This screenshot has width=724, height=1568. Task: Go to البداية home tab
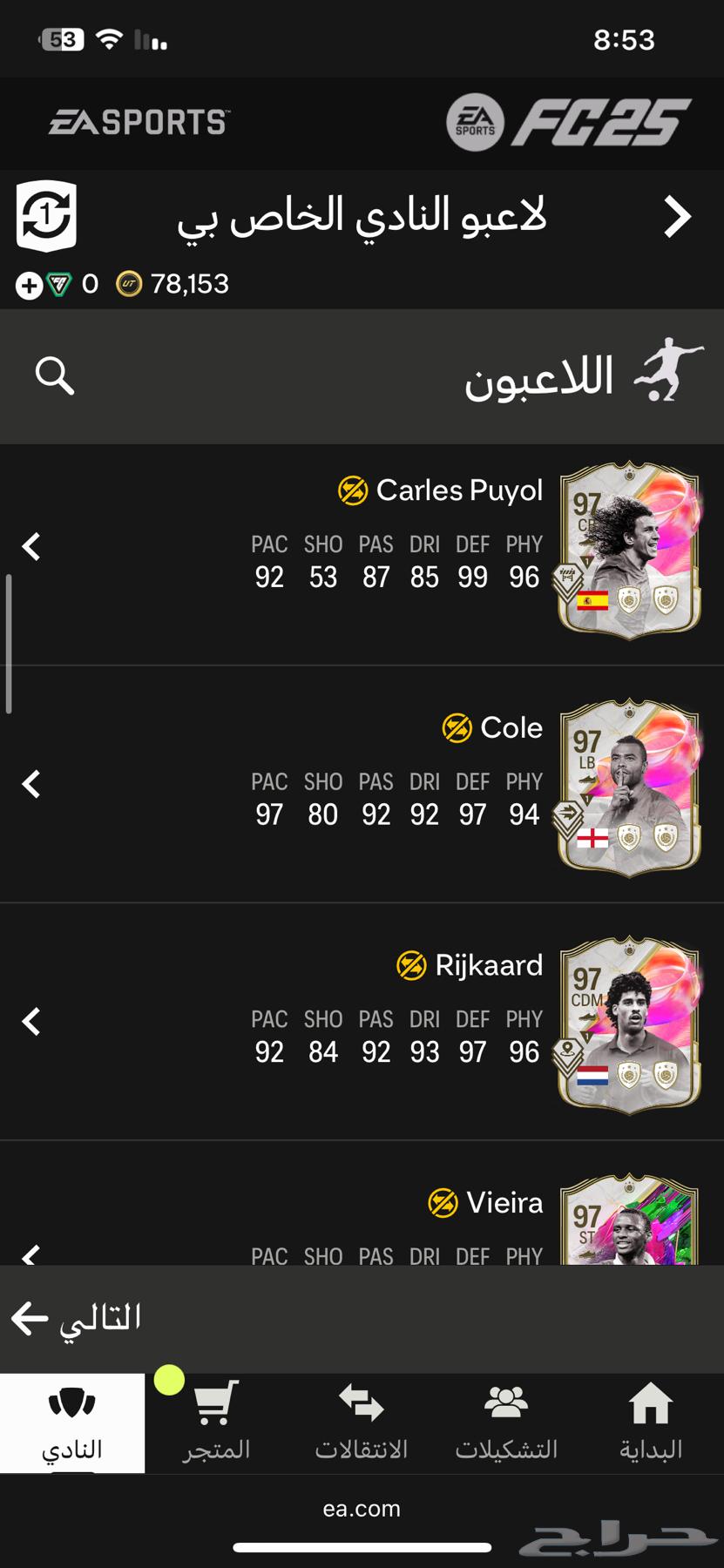click(x=651, y=1423)
